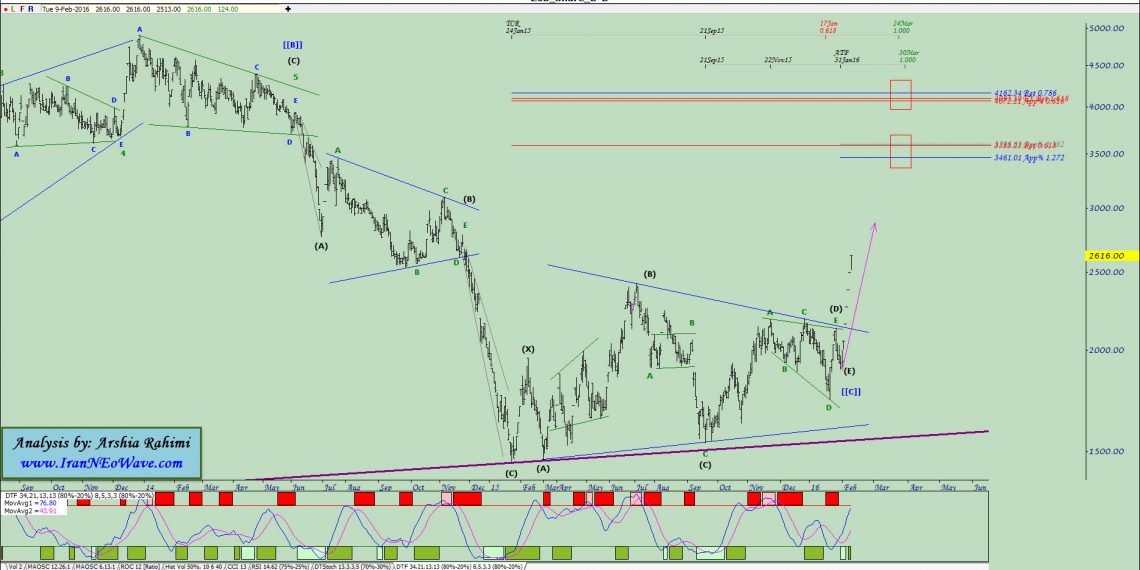Click the plus crosshair icon in header
This screenshot has height=570, width=1140.
pyautogui.click(x=288, y=8)
